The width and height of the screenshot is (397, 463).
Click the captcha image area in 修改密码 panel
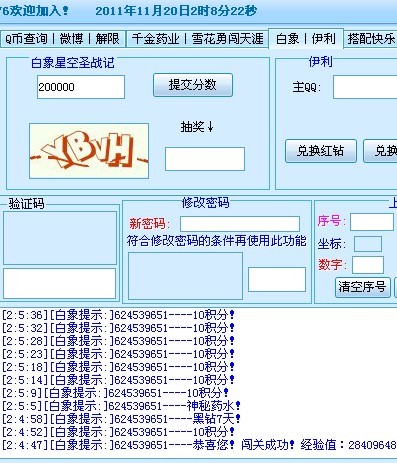point(185,276)
